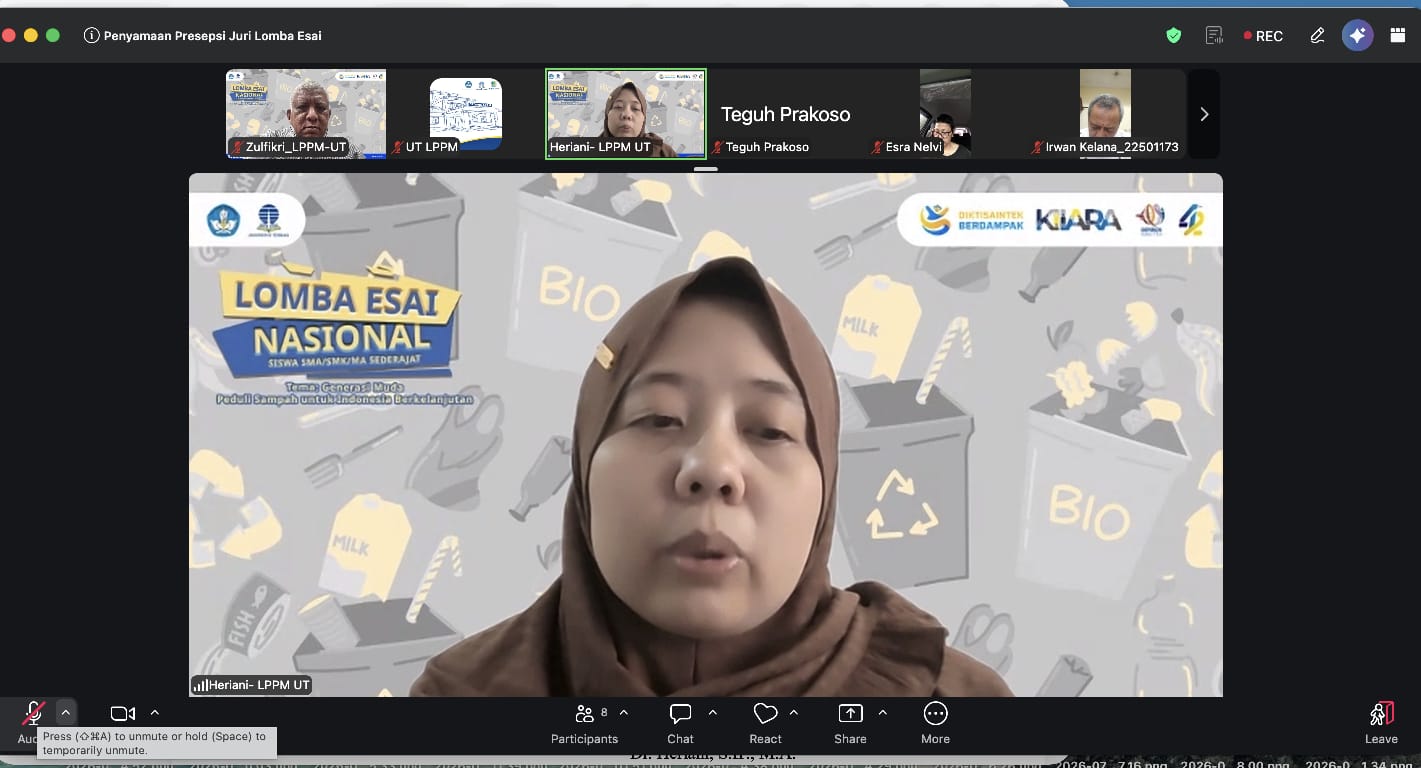Screen dimensions: 1421x768
Task: Select the Zulfikri_LPPM-UT video thumbnail
Action: pyautogui.click(x=306, y=113)
